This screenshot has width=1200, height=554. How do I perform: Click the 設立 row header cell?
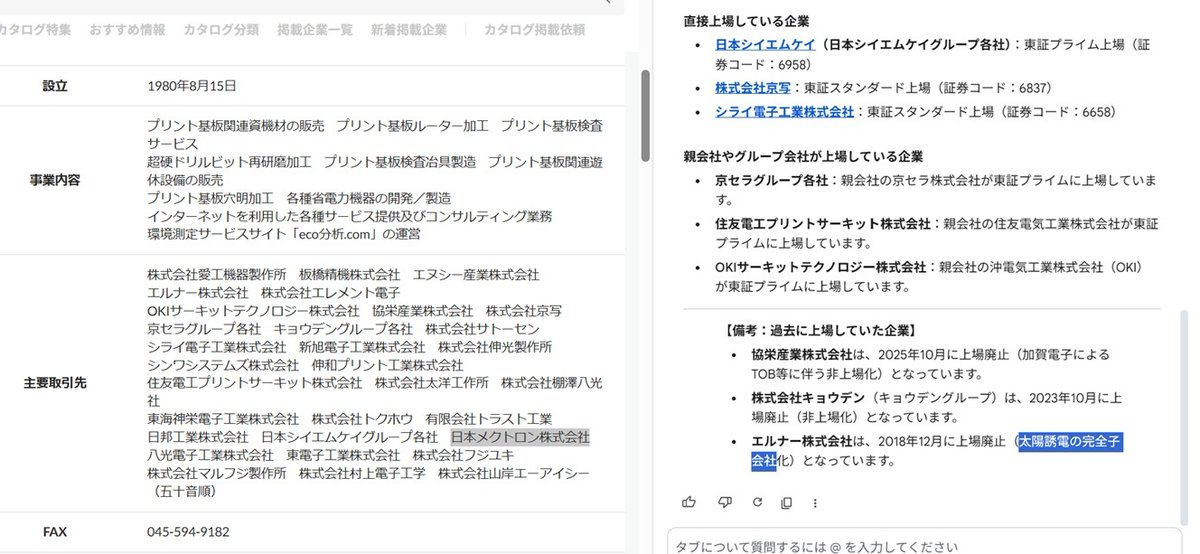(55, 86)
